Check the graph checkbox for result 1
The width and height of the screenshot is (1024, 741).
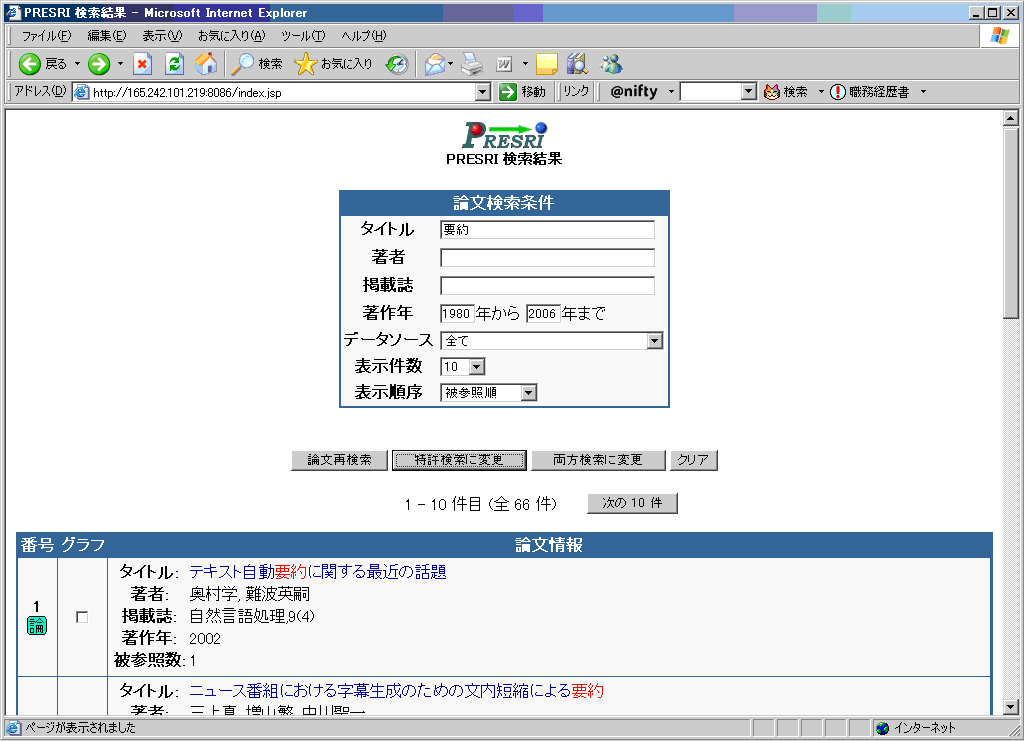tap(82, 617)
